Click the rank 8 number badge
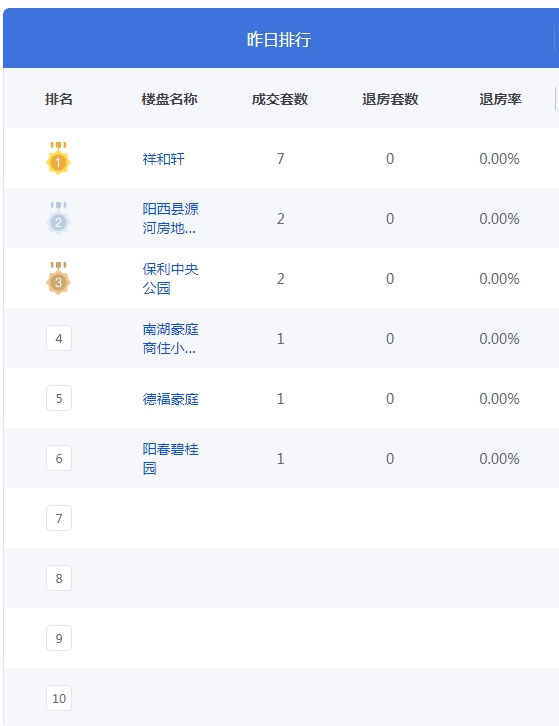This screenshot has height=726, width=559. click(x=59, y=578)
